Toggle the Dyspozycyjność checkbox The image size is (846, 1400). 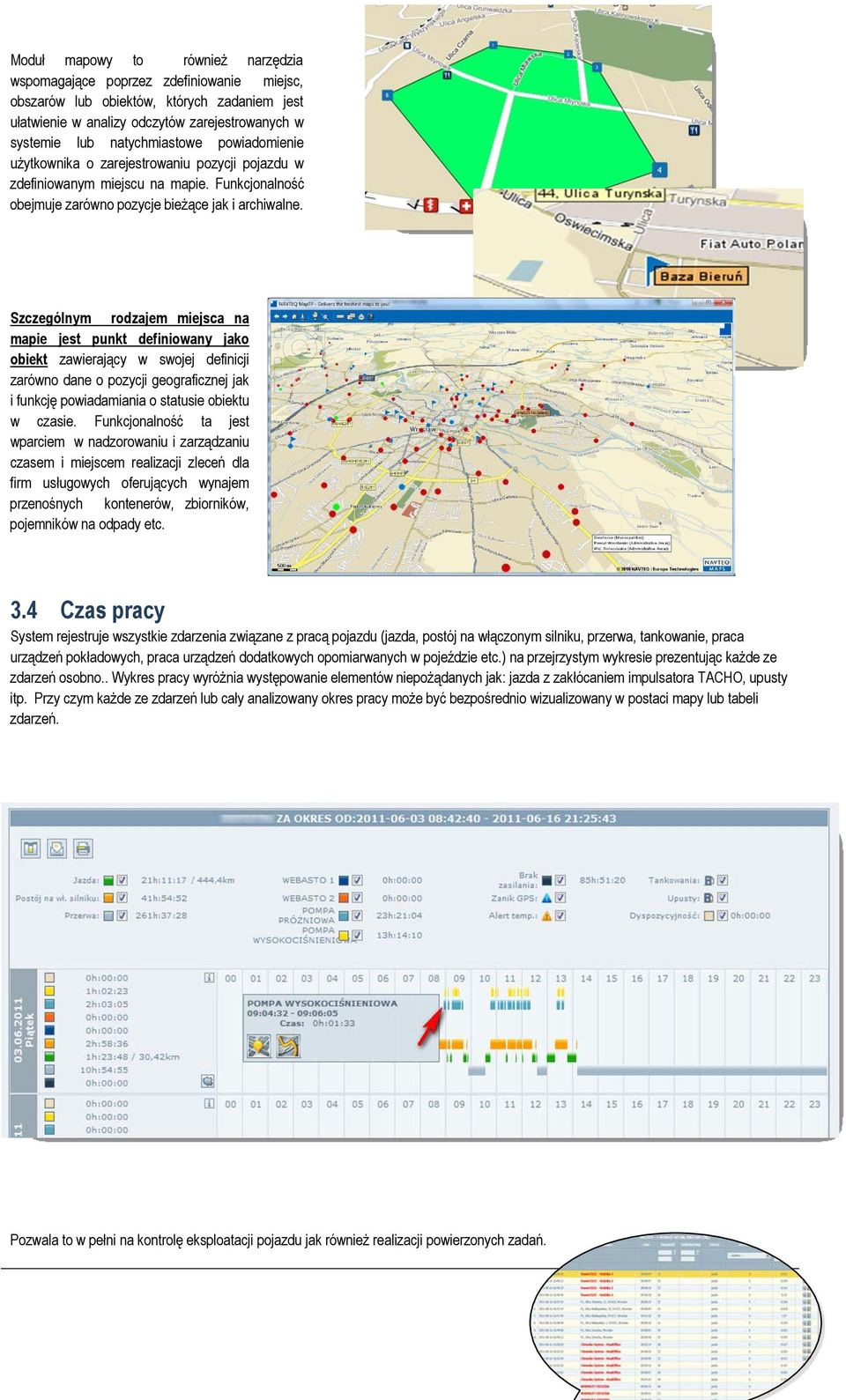point(723,915)
